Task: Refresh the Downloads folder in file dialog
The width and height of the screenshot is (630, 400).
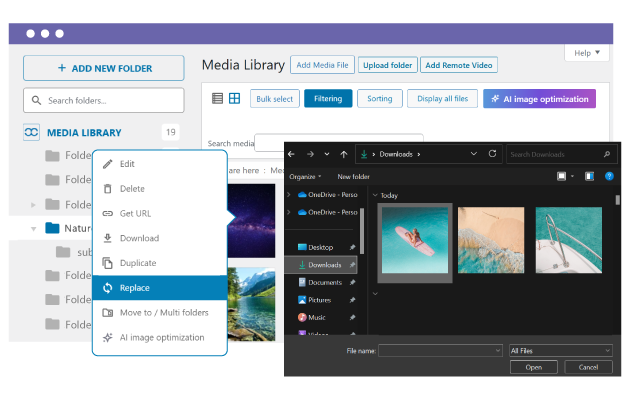Action: tap(492, 154)
